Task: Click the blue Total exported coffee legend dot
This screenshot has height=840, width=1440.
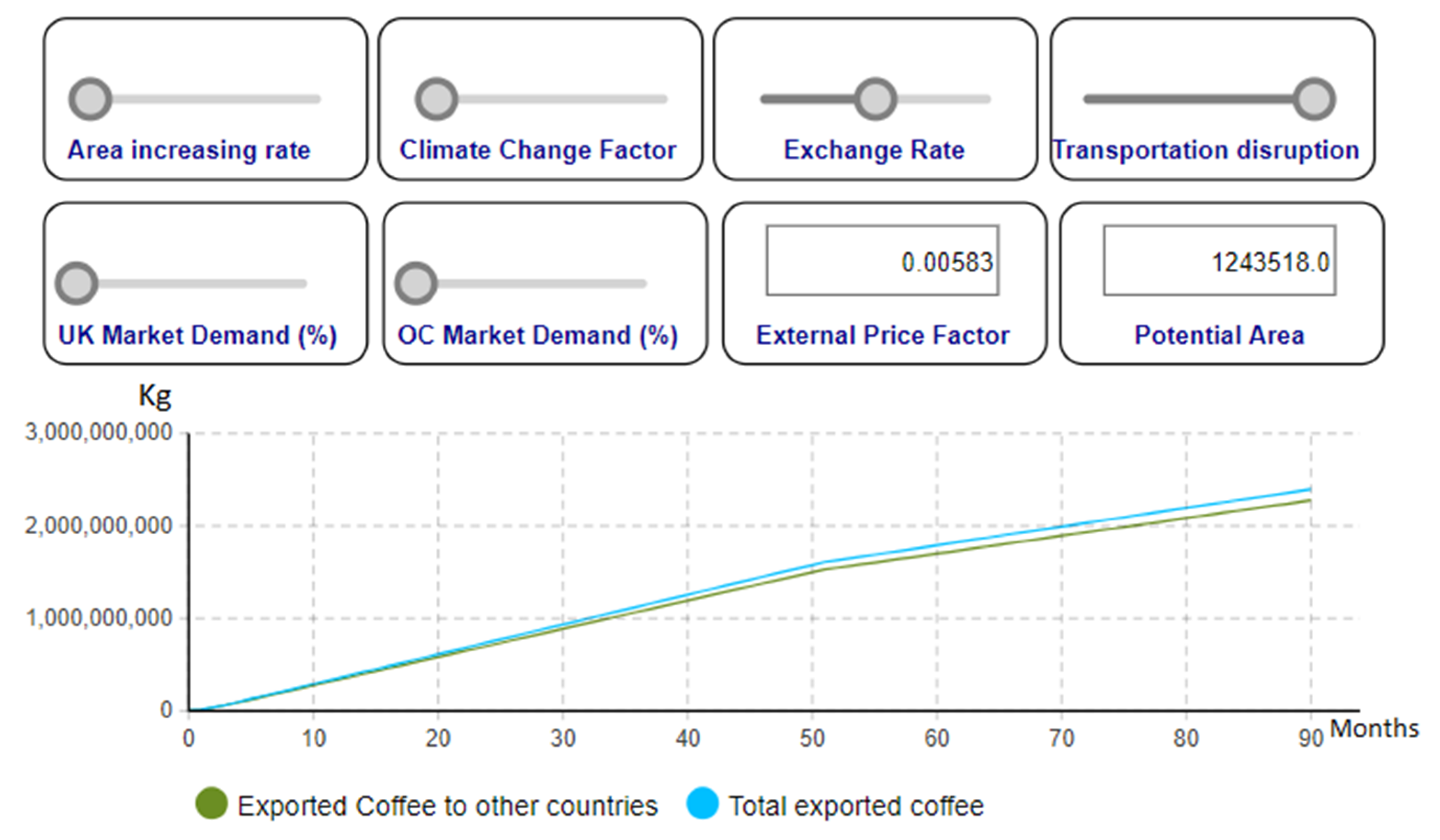Action: point(702,804)
